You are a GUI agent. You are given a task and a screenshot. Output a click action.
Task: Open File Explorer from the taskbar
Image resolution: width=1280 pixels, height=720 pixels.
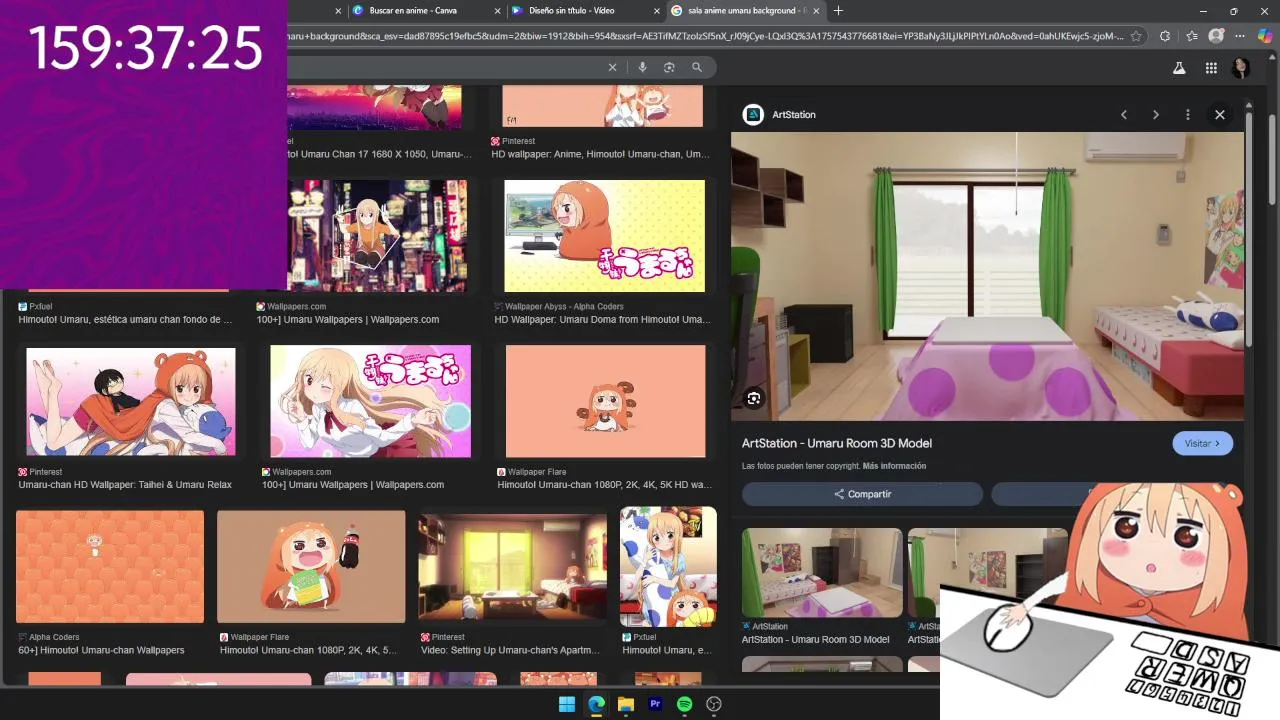coord(626,704)
